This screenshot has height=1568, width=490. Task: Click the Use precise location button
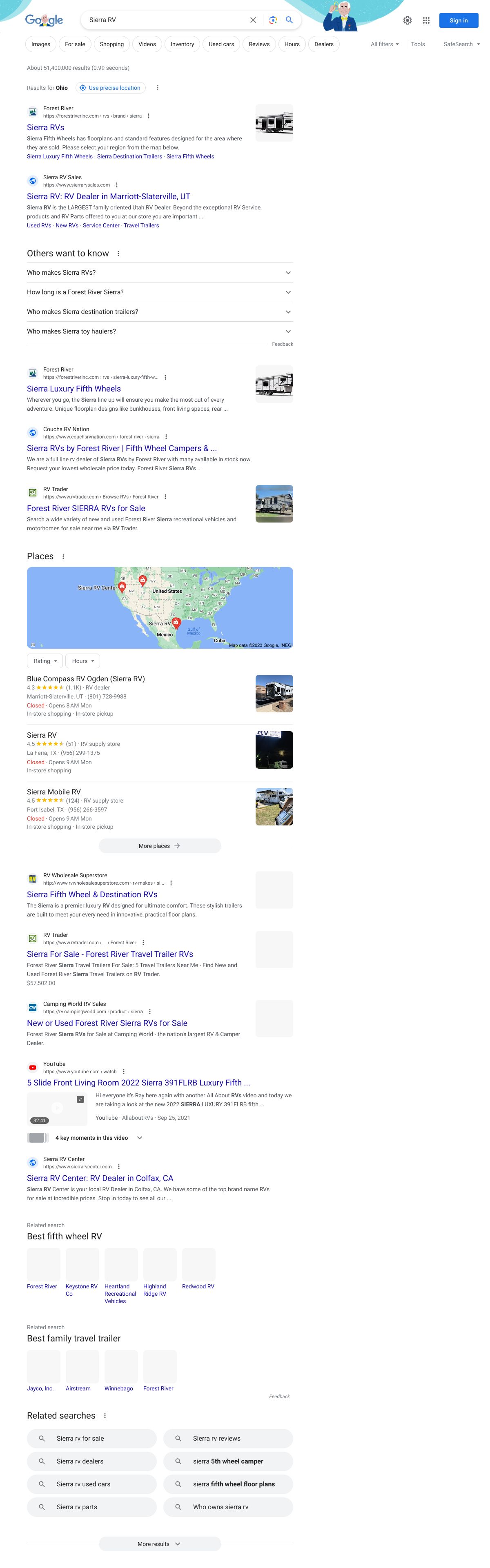pyautogui.click(x=110, y=88)
